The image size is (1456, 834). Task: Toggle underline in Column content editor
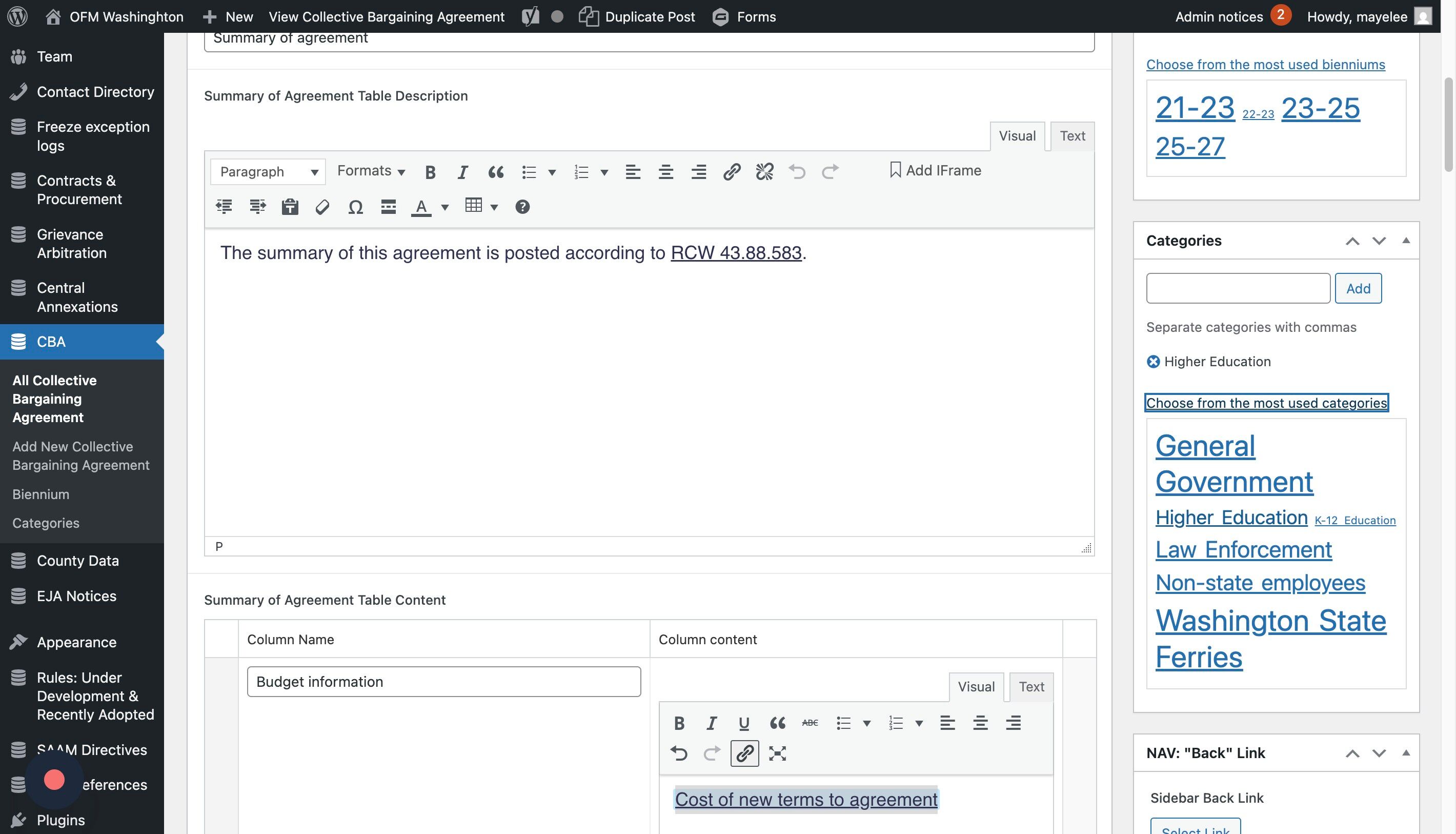[744, 723]
